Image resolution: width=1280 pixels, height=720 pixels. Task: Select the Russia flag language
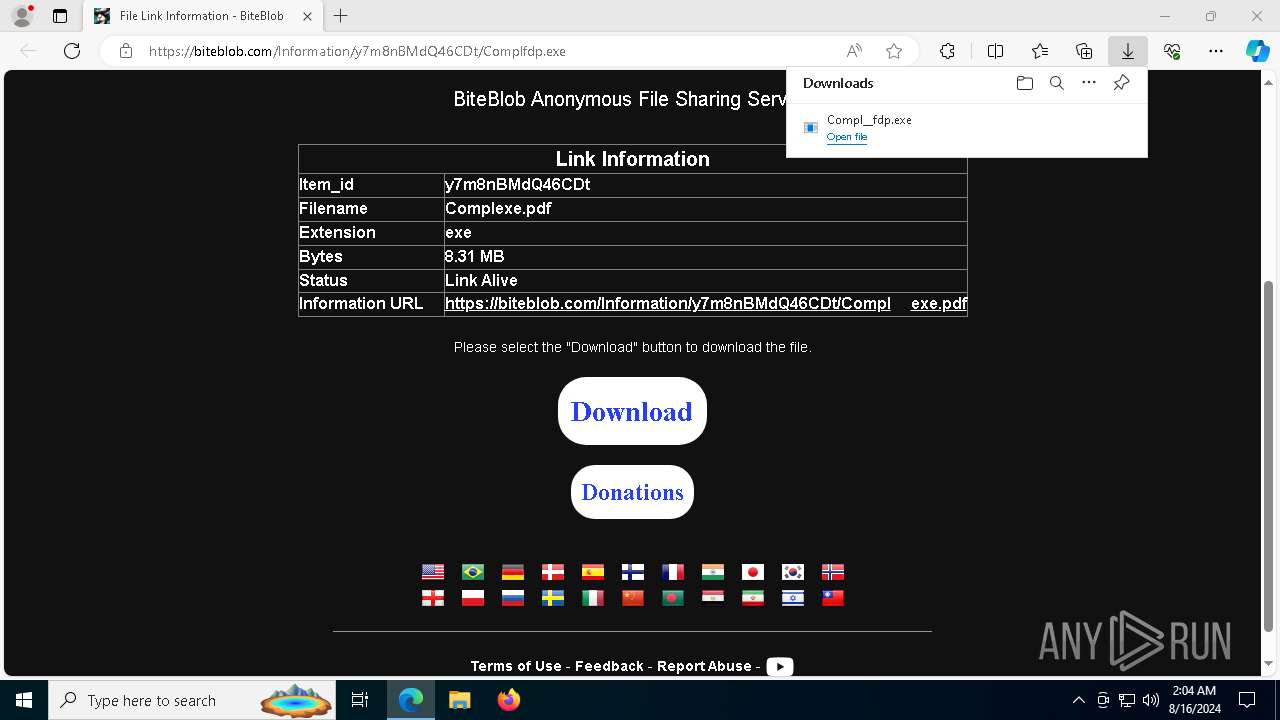[513, 598]
